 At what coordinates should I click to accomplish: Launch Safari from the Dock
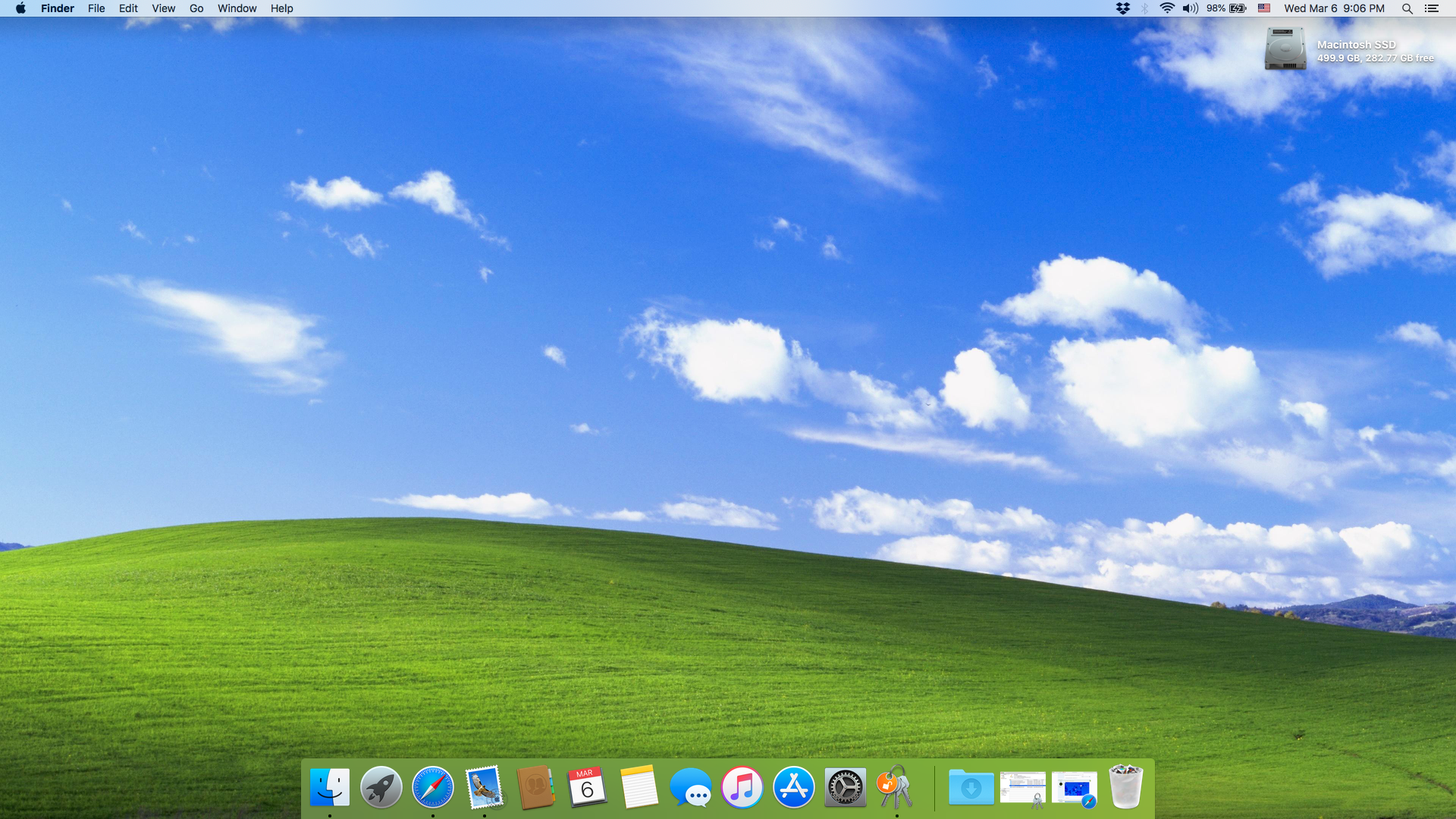point(432,787)
